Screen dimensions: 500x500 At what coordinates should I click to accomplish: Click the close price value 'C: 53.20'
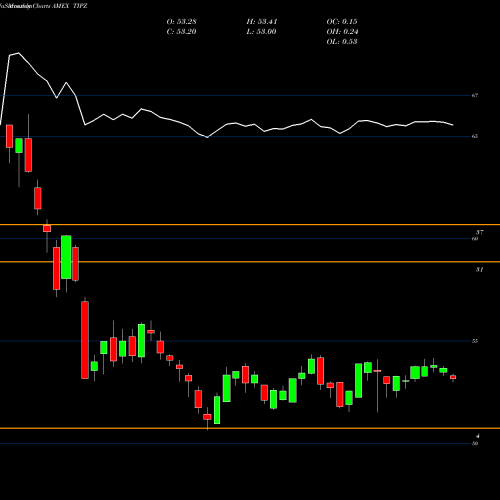click(x=181, y=32)
